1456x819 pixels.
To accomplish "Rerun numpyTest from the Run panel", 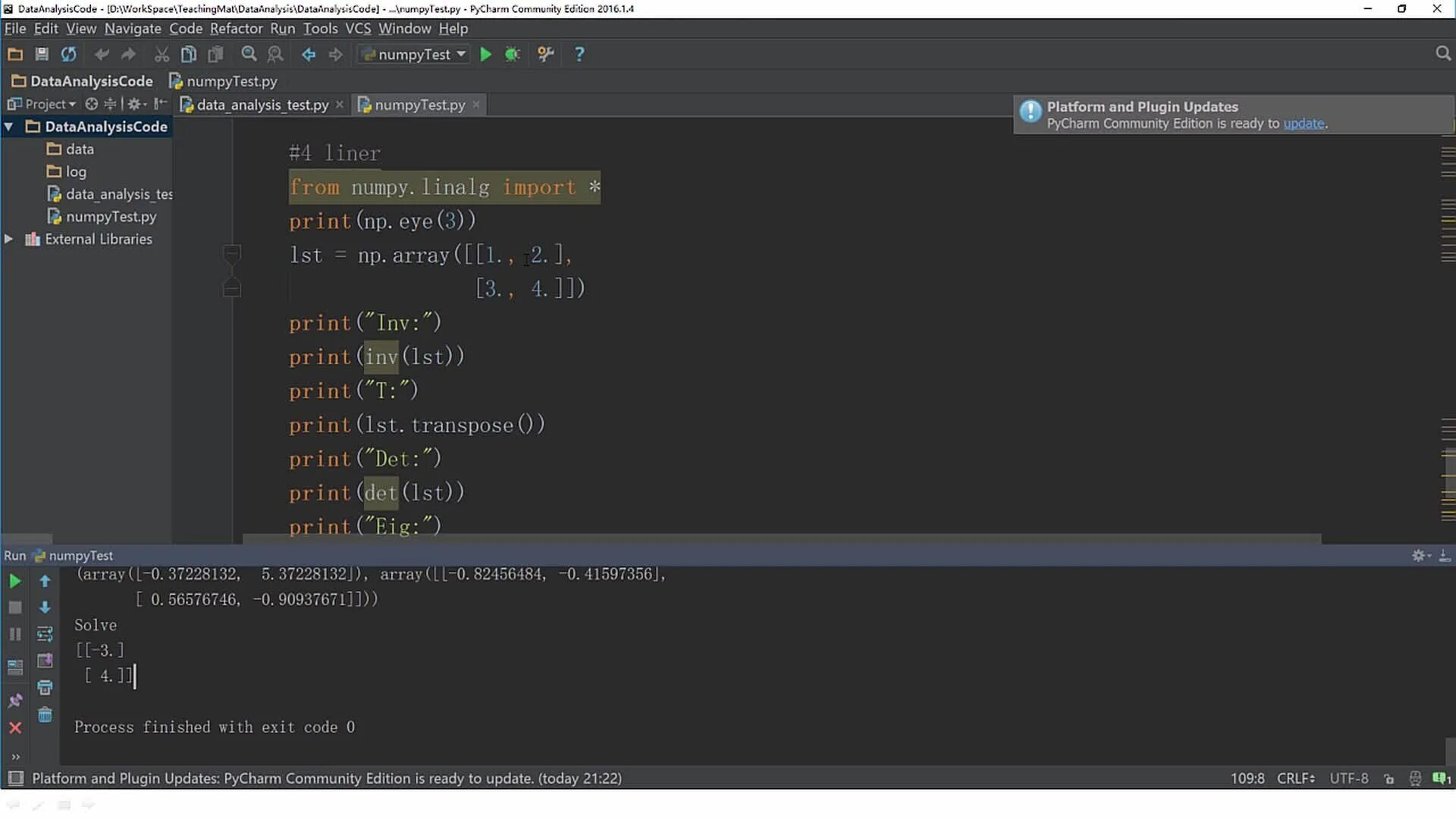I will (14, 582).
